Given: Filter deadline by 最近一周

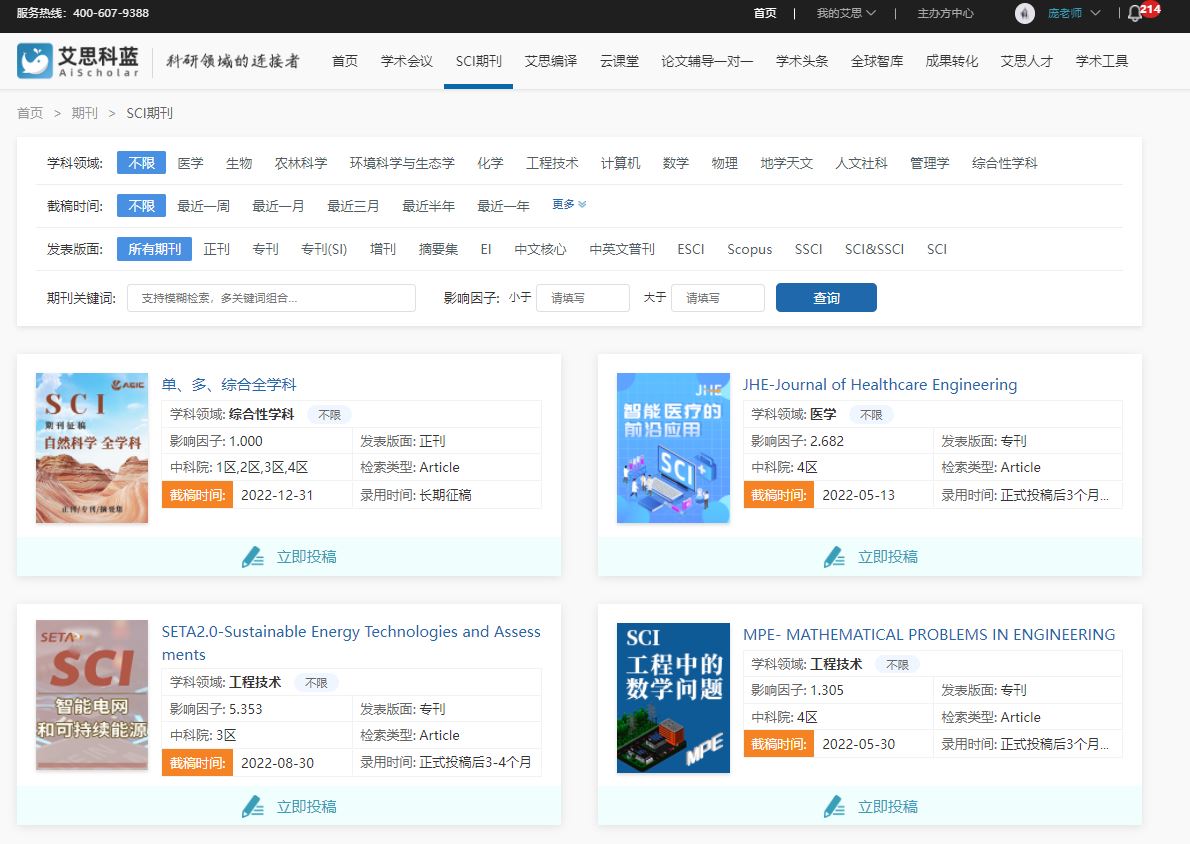Looking at the screenshot, I should tap(203, 206).
